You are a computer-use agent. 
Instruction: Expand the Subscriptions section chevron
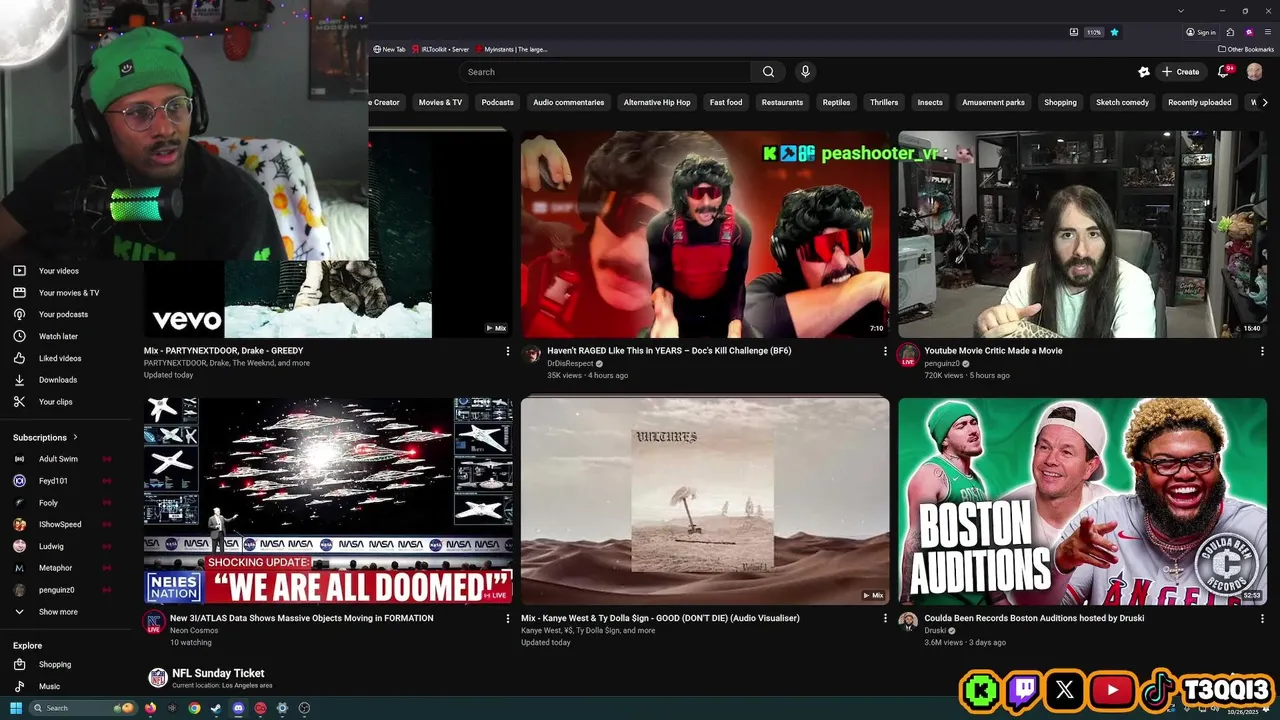75,437
